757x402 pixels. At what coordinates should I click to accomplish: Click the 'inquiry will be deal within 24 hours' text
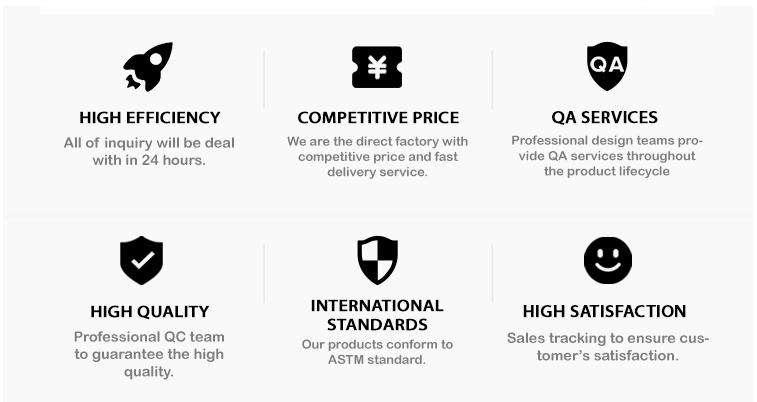[x=149, y=152]
